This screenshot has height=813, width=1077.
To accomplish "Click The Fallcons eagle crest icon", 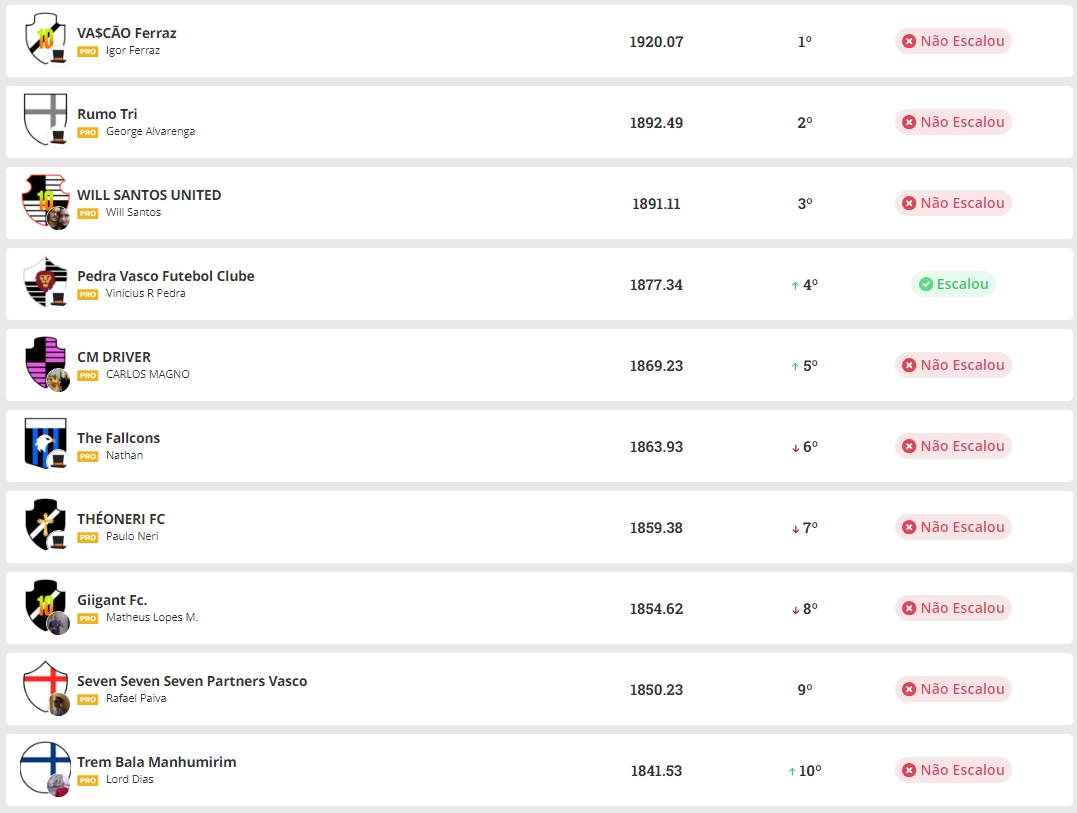I will (45, 444).
